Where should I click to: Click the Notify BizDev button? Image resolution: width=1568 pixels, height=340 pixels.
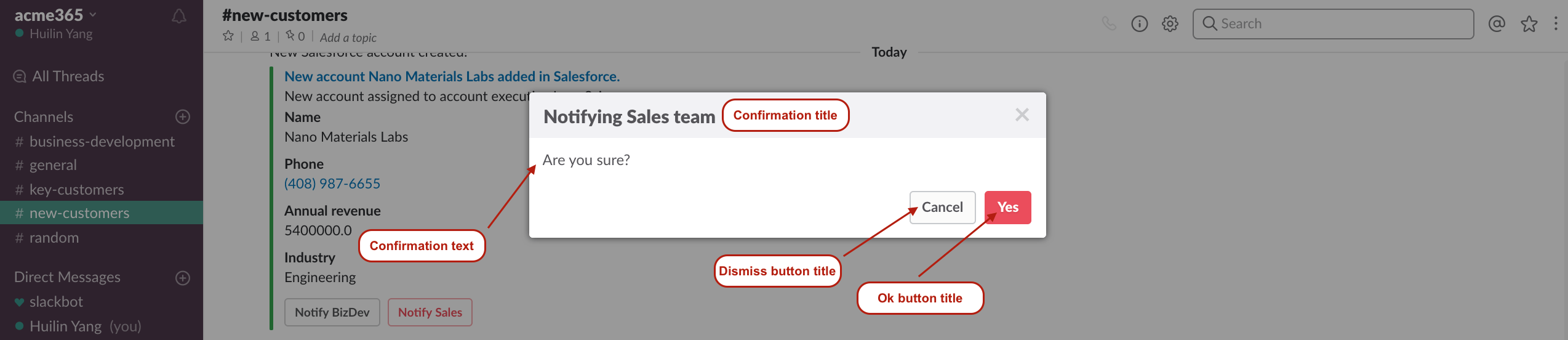[x=332, y=312]
